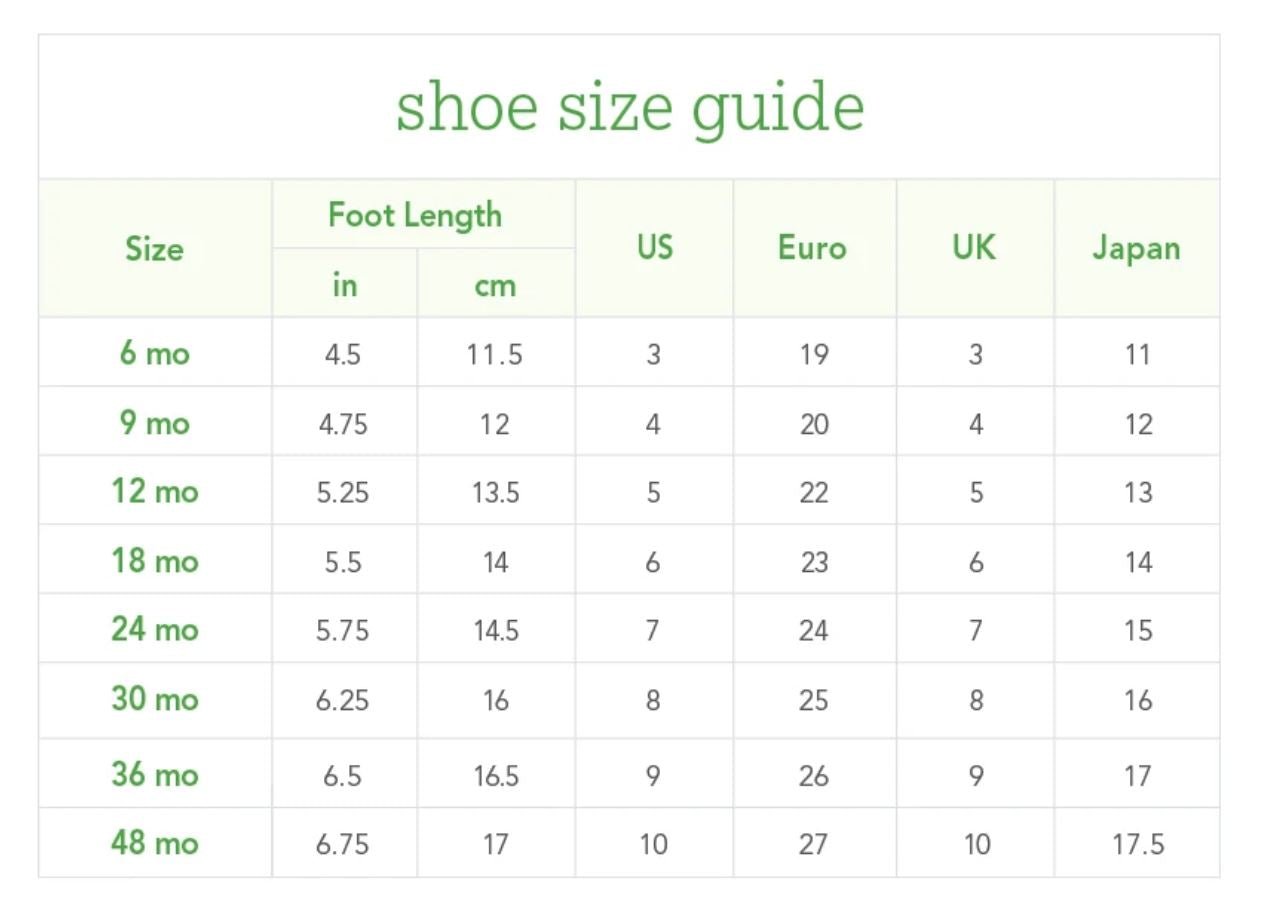This screenshot has height=919, width=1264.
Task: Select the US column header
Action: [x=654, y=247]
